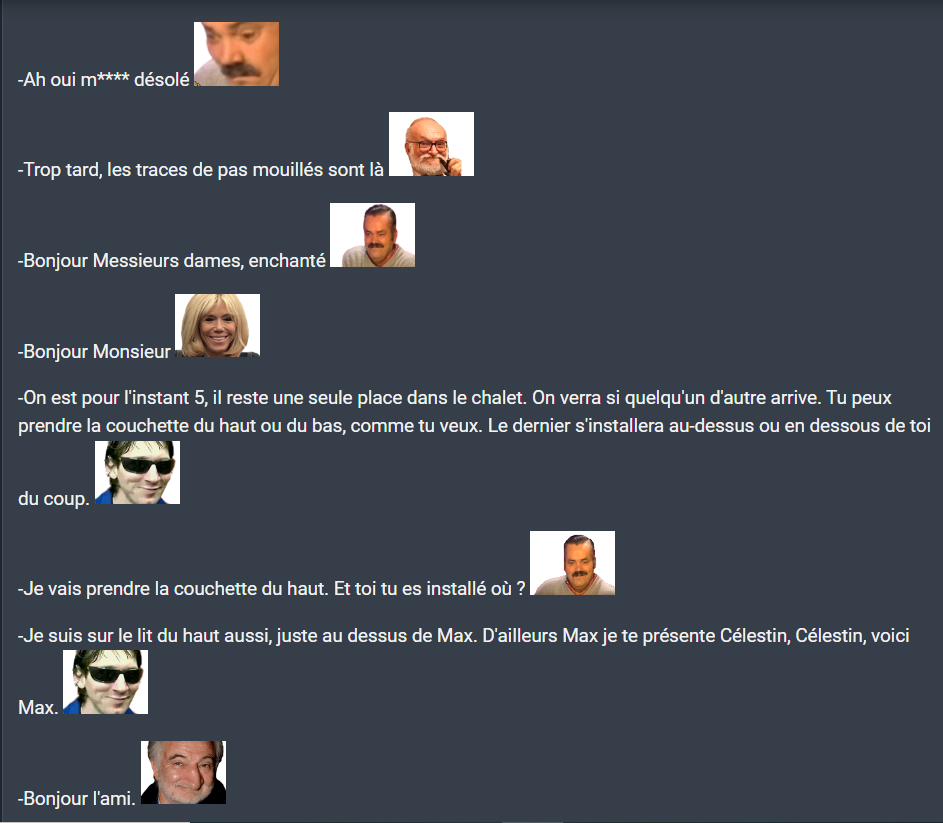Click the sticker beside "Ah oui m**** désolé"

click(236, 54)
